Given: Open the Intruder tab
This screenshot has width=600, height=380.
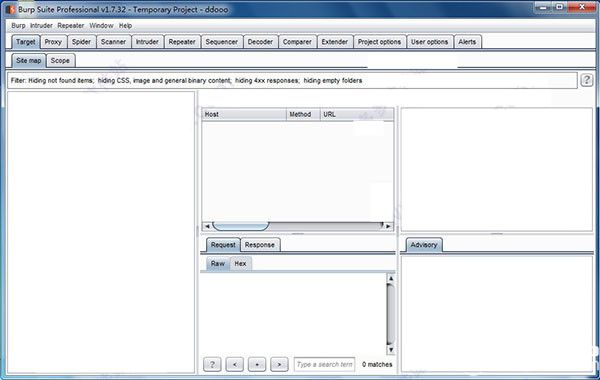Looking at the screenshot, I should point(147,42).
